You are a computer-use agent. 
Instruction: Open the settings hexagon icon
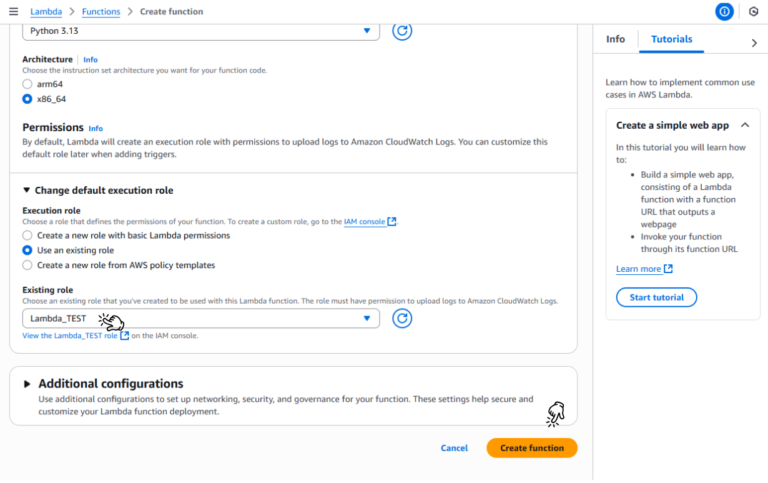(752, 11)
